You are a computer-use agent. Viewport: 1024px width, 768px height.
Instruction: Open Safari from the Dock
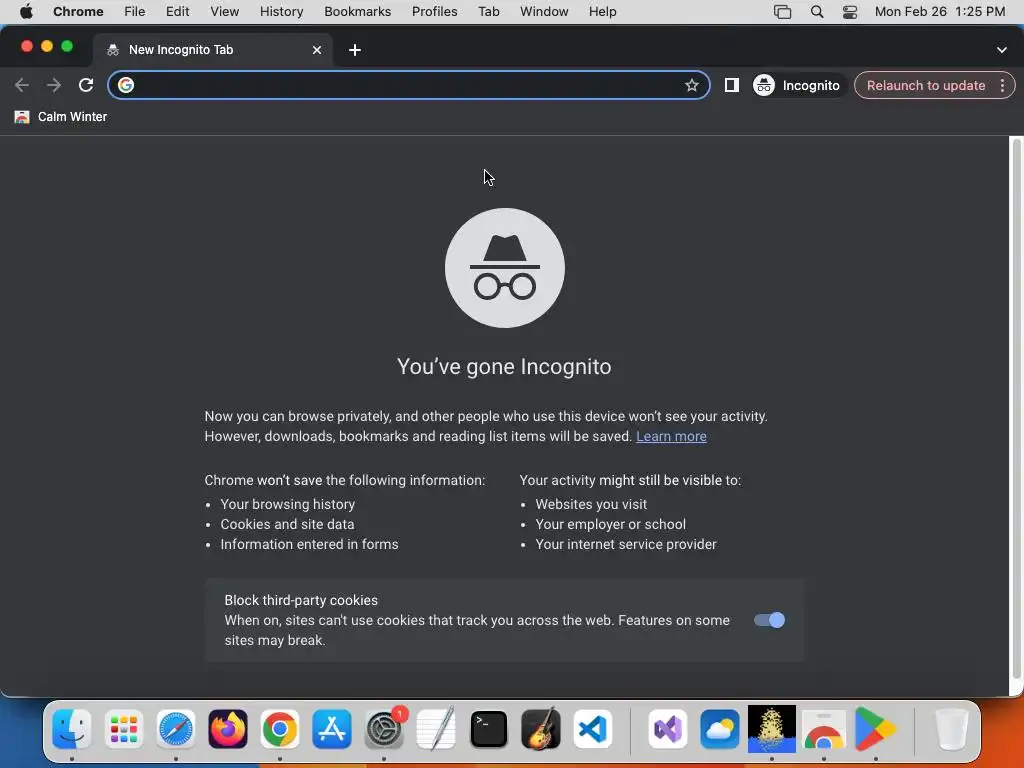(x=176, y=729)
